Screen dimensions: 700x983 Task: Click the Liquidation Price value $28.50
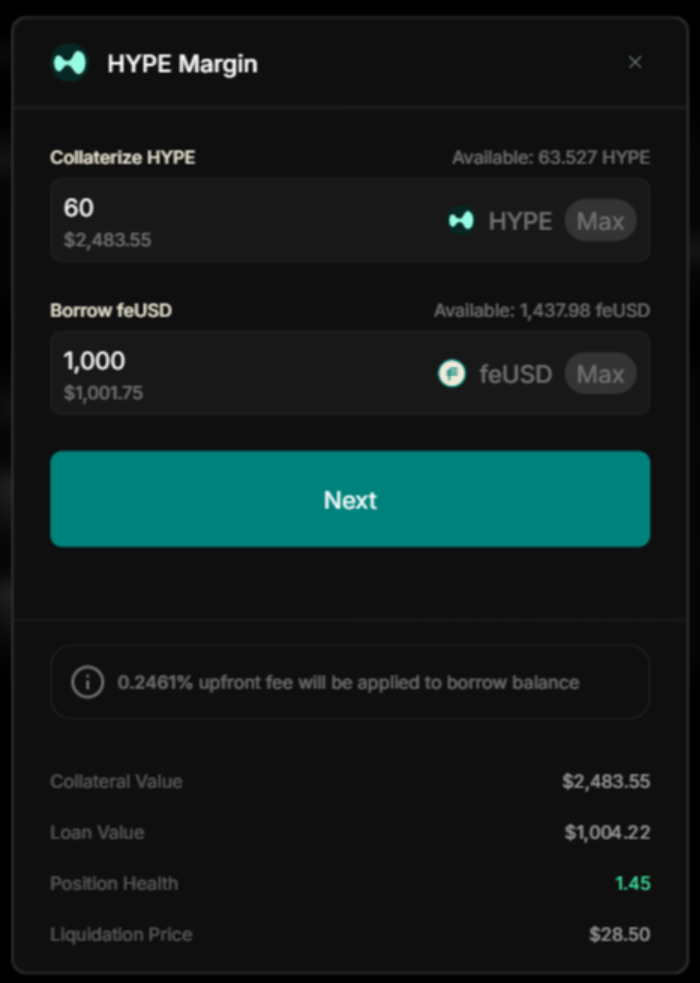tap(619, 934)
